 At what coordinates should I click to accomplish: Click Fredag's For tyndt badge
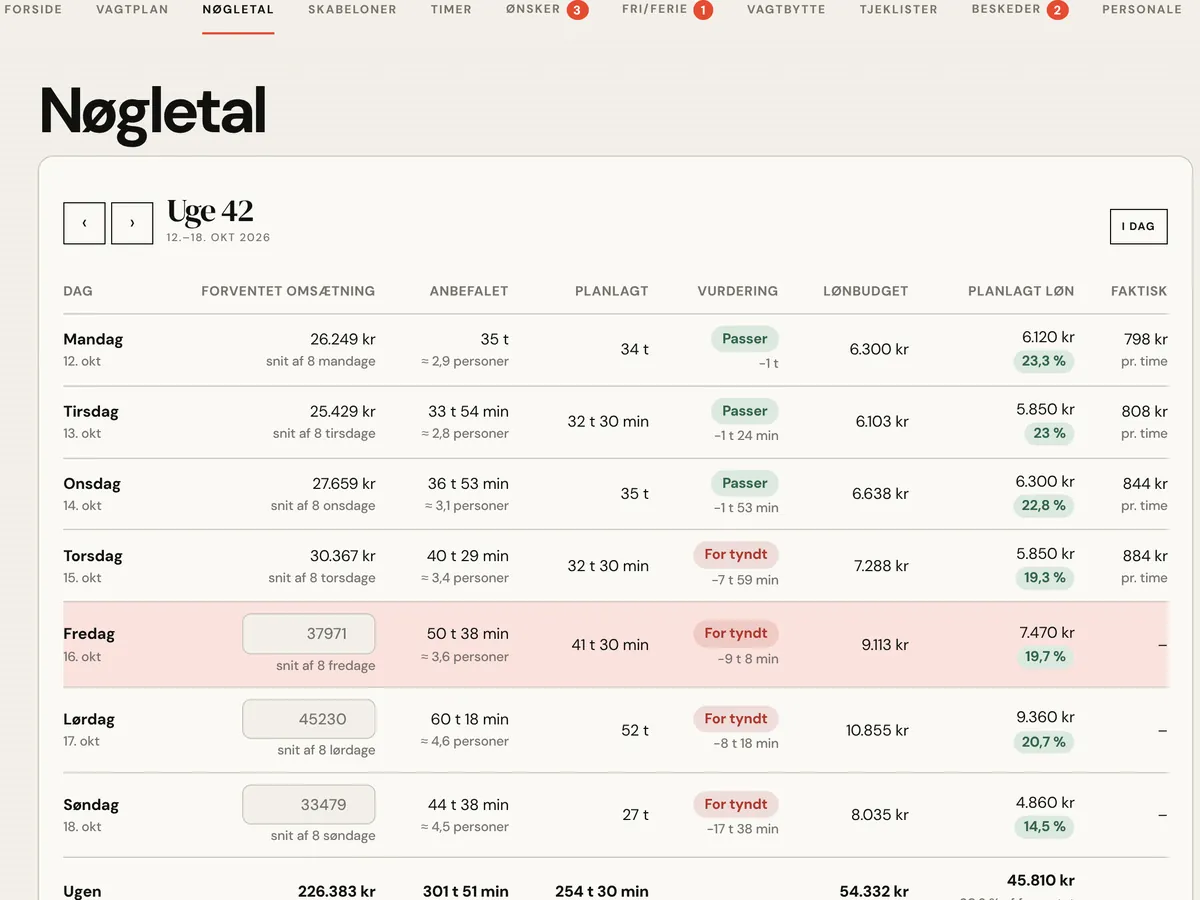[x=736, y=633]
